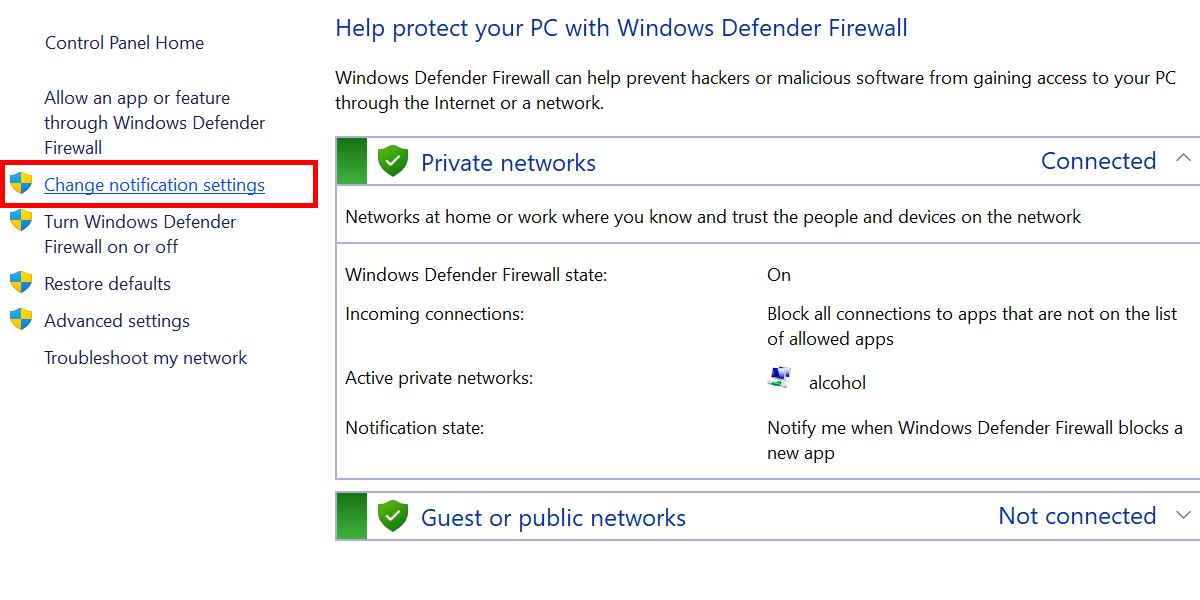Image resolution: width=1200 pixels, height=600 pixels.
Task: Expand the Guest or public networks section
Action: pos(1183,517)
